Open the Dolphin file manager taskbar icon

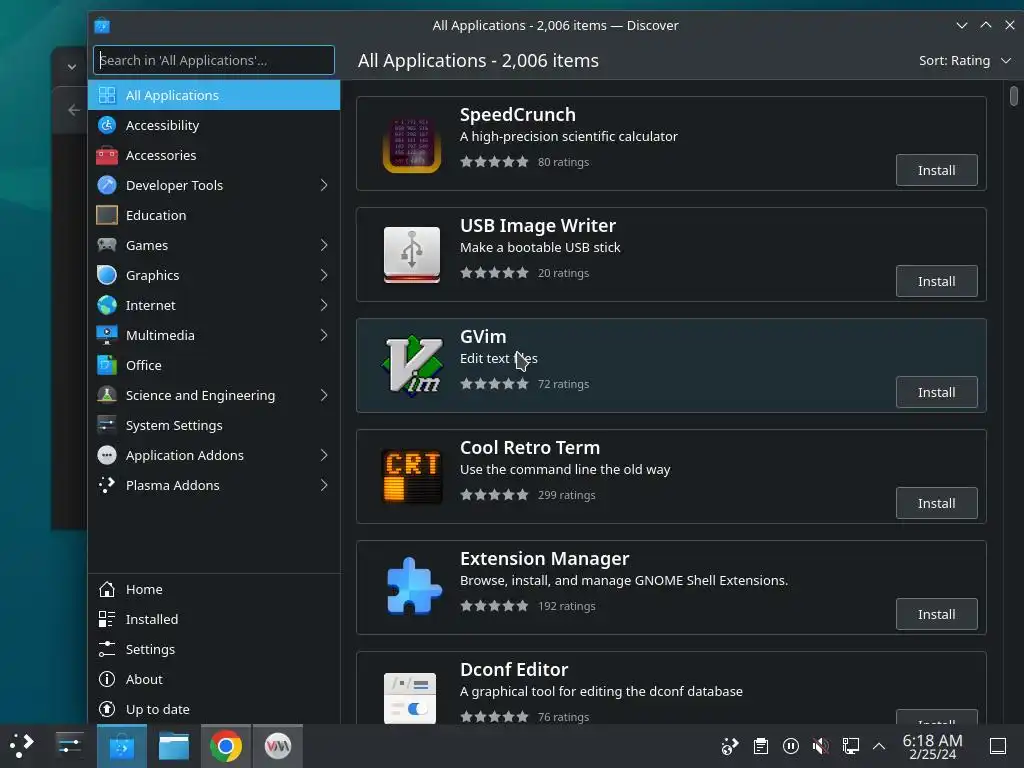point(174,746)
